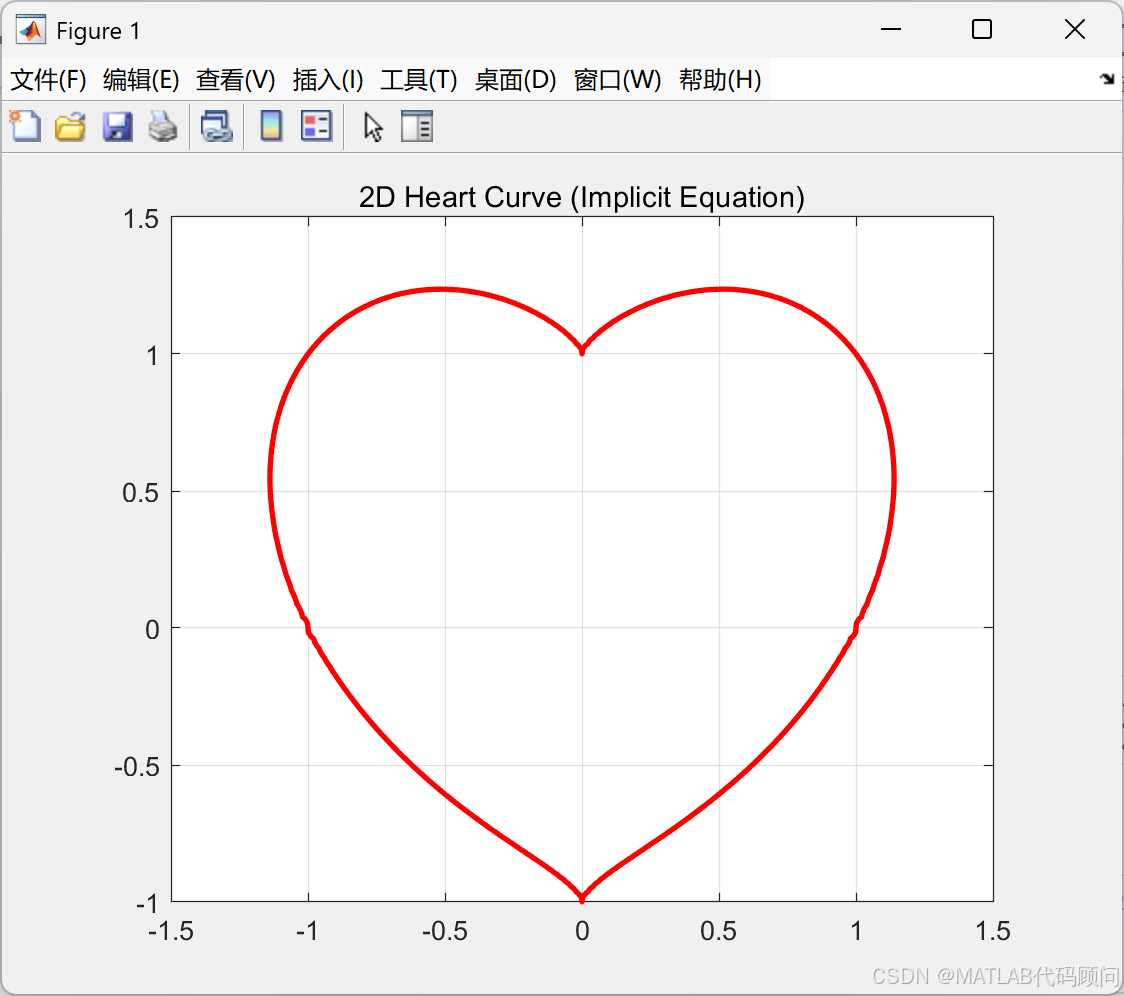Insert a legend via the toolbar icon
Screen dimensions: 1124x996
point(316,127)
